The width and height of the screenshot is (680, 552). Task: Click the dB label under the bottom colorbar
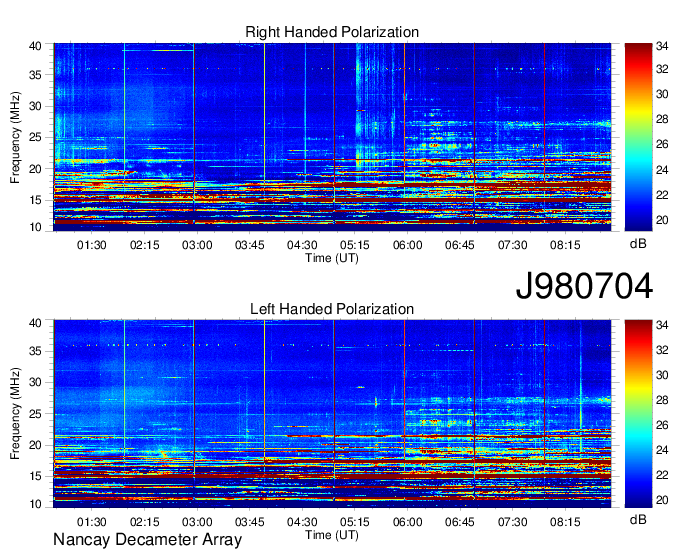(638, 519)
